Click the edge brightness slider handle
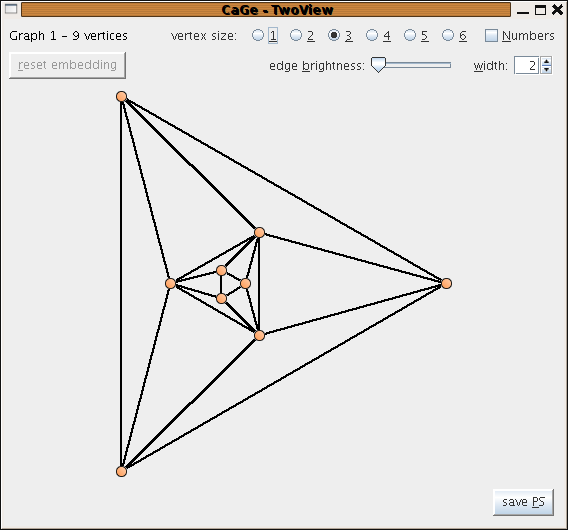This screenshot has width=568, height=530. [379, 65]
